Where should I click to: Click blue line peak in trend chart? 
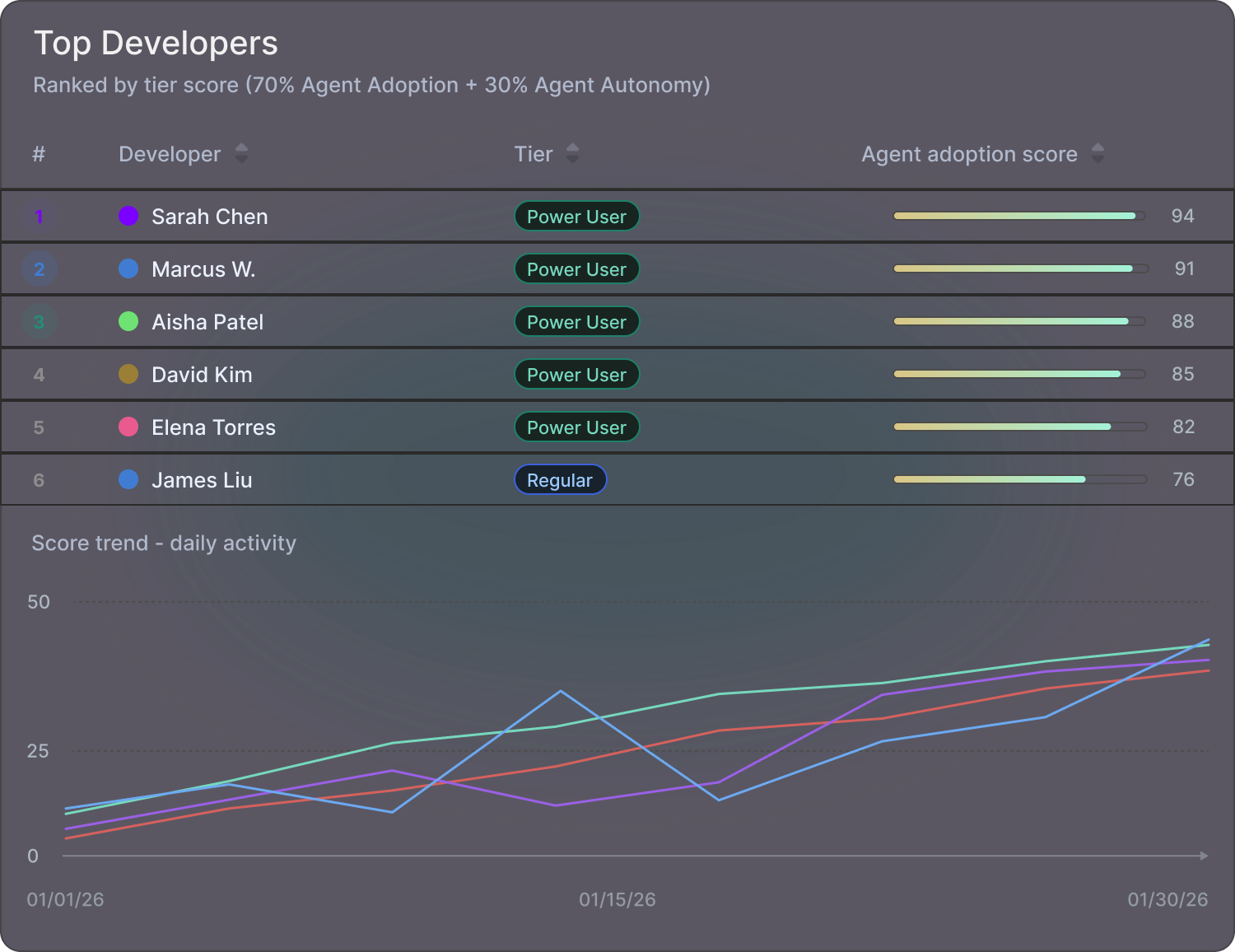561,691
